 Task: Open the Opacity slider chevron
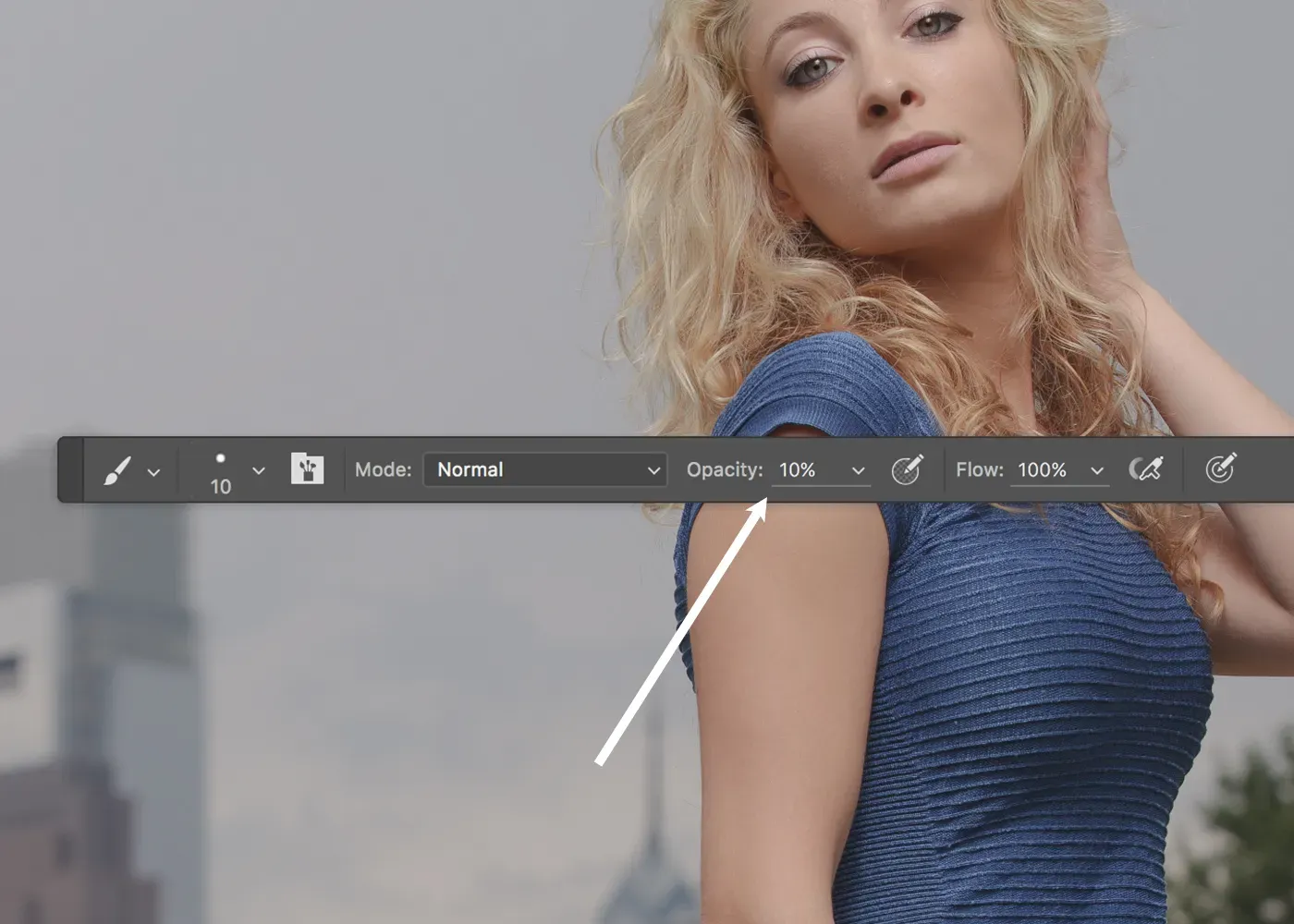pos(858,471)
